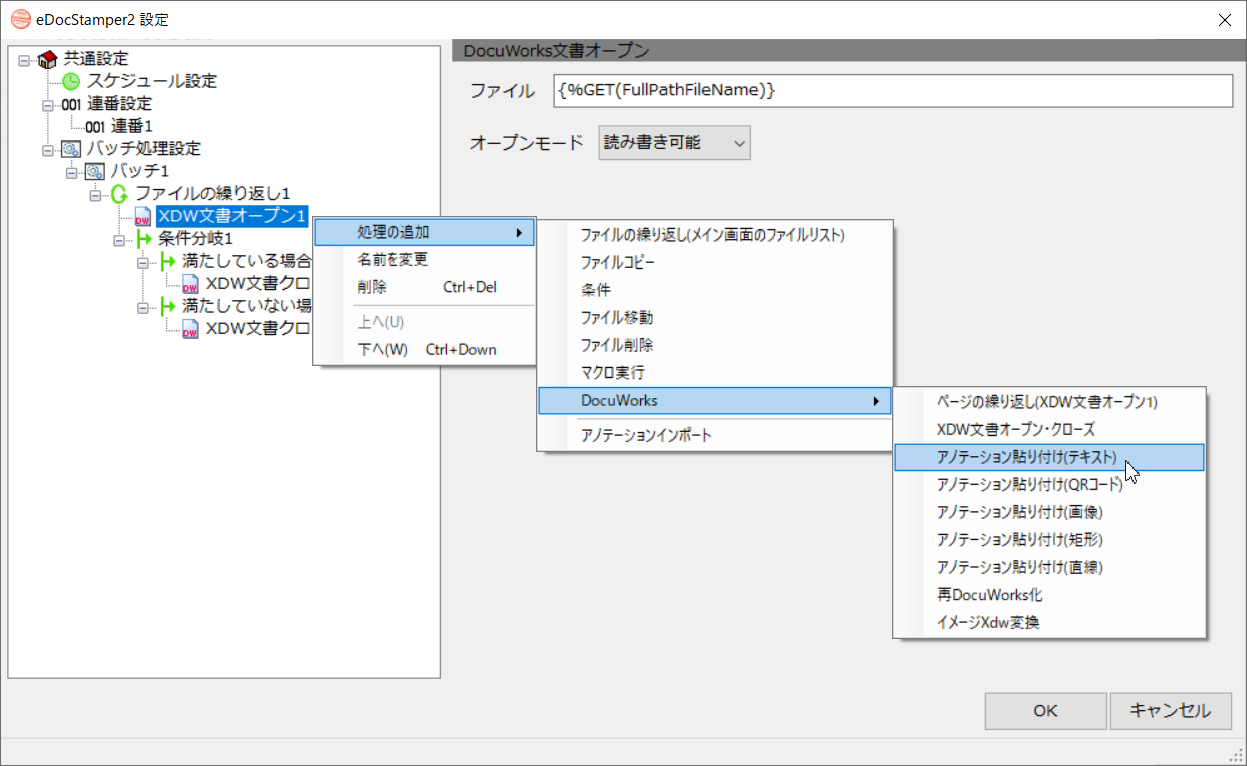Select ファイルの繰り返し1 tree item
Viewport: 1247px width, 766px height.
click(x=212, y=193)
